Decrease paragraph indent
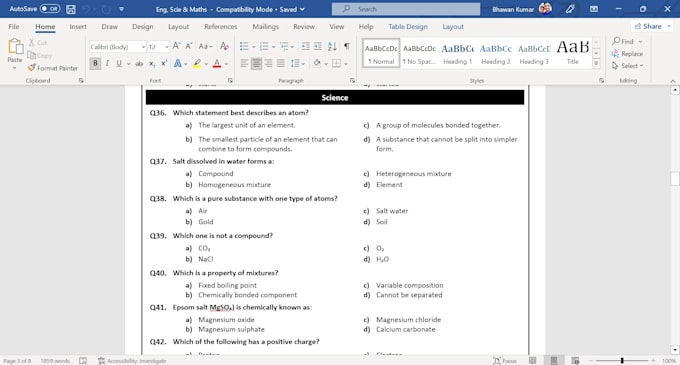The width and height of the screenshot is (680, 365). (x=305, y=46)
